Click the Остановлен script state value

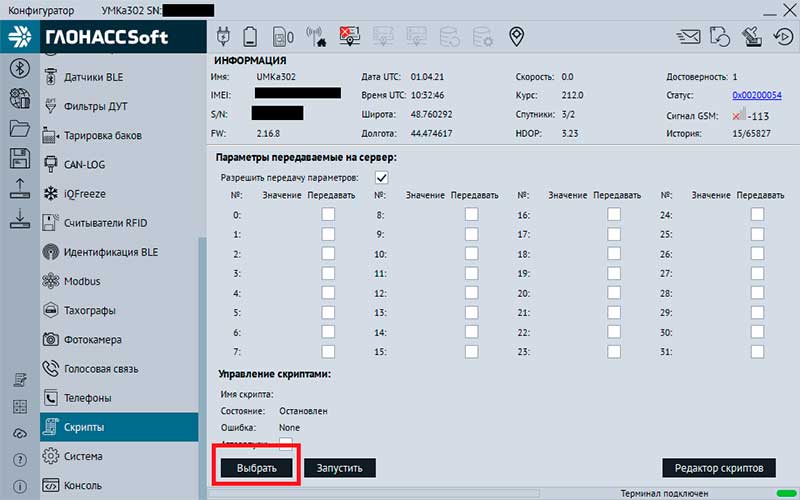pyautogui.click(x=303, y=411)
